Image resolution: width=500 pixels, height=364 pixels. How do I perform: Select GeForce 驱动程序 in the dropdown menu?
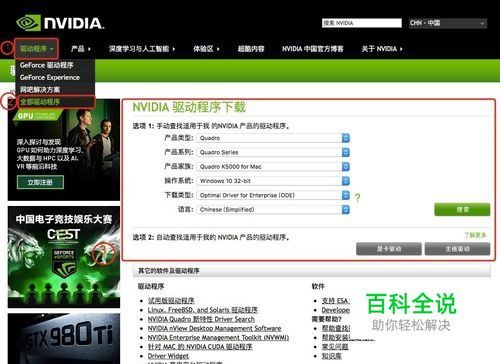point(47,65)
